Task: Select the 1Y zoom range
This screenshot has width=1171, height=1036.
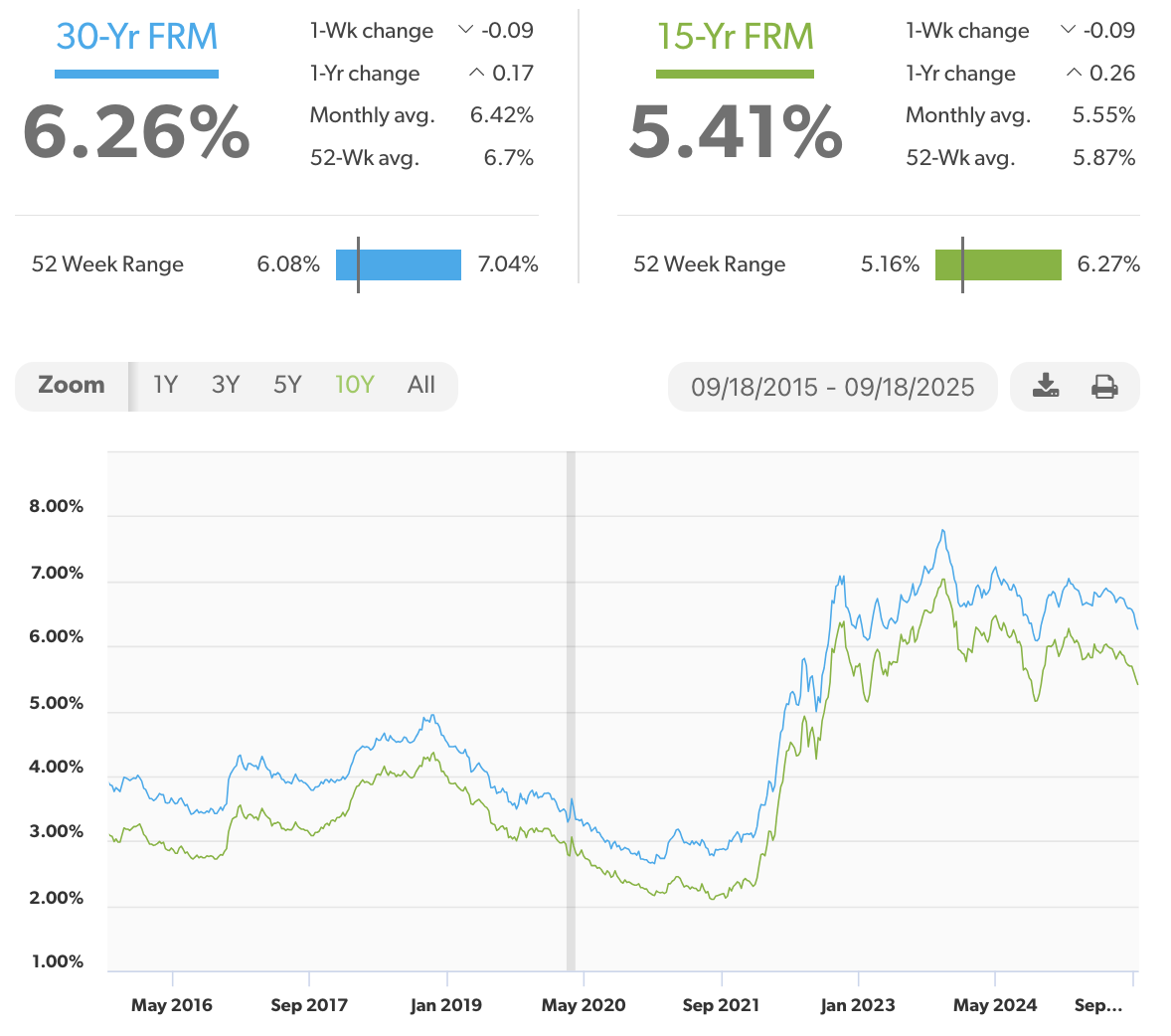Action: (165, 385)
